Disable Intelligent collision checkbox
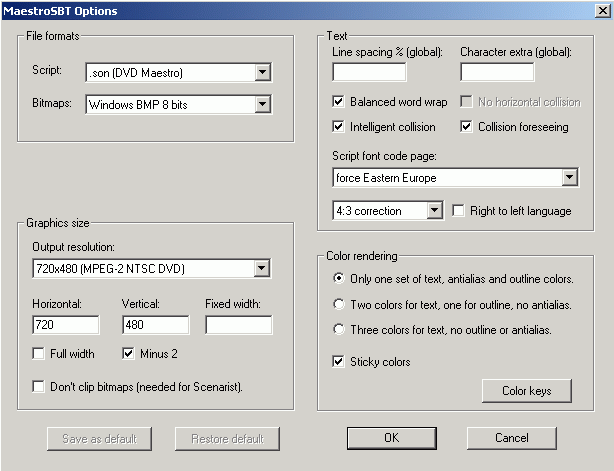 pos(339,127)
